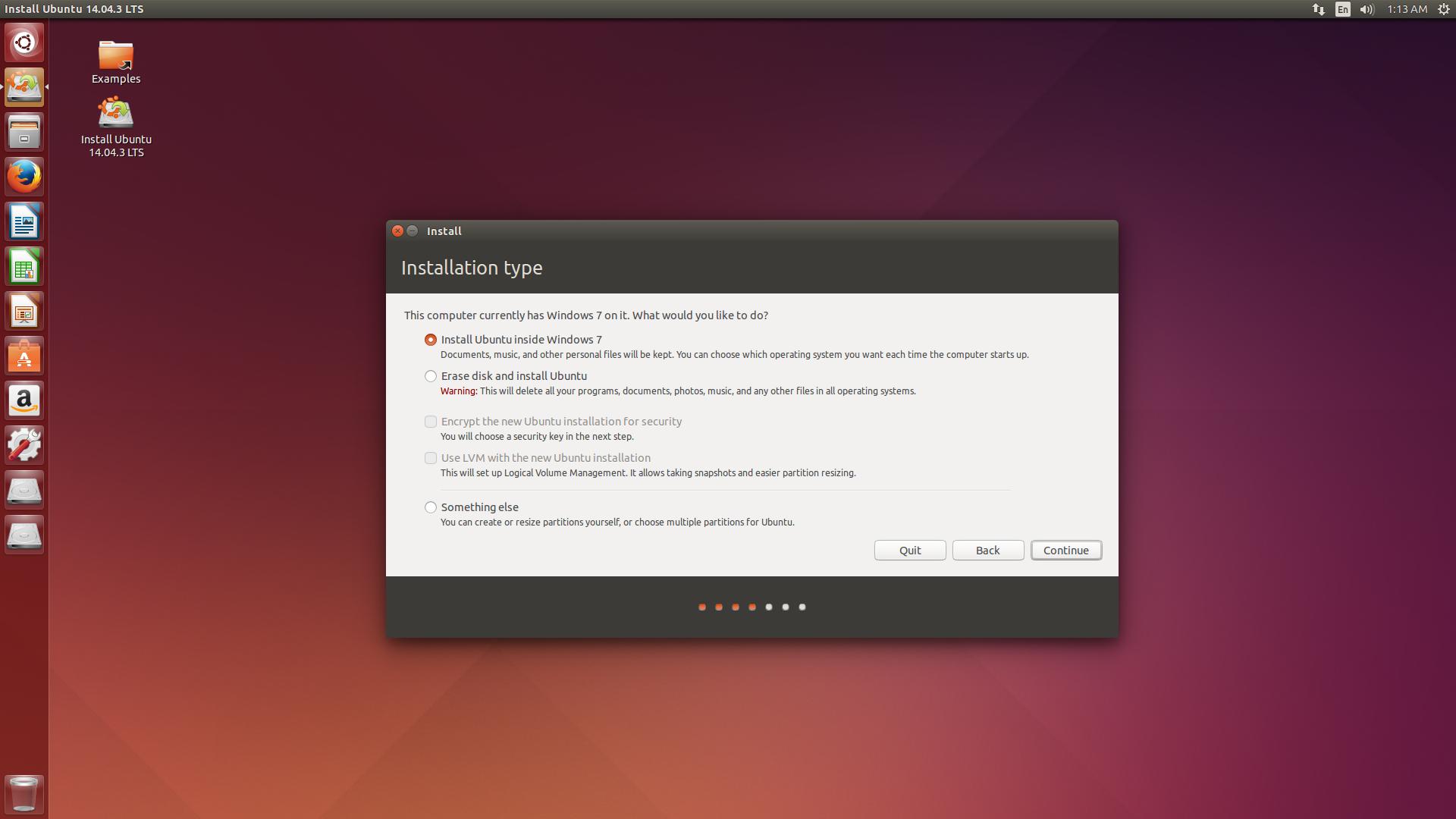
Task: Open System Settings from the dock
Action: [x=24, y=445]
